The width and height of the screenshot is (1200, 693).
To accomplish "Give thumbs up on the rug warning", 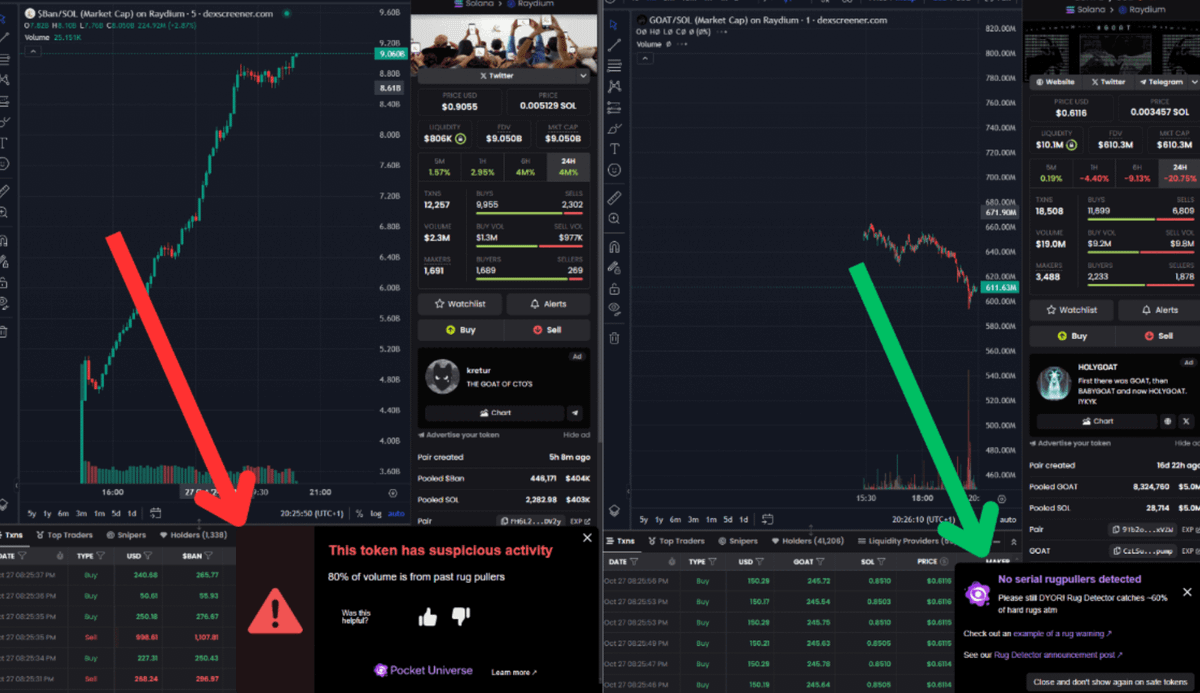I will click(x=428, y=617).
